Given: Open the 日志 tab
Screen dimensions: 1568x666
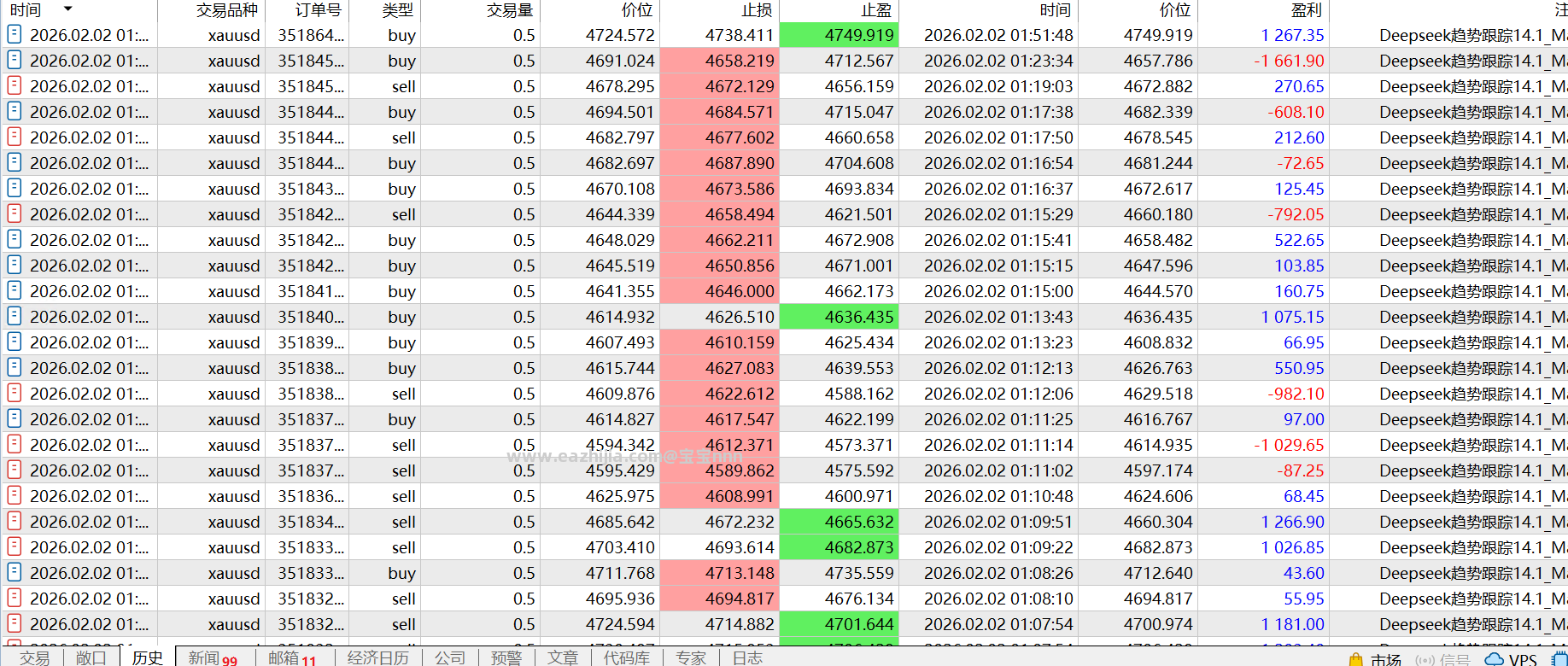Looking at the screenshot, I should pos(747,657).
